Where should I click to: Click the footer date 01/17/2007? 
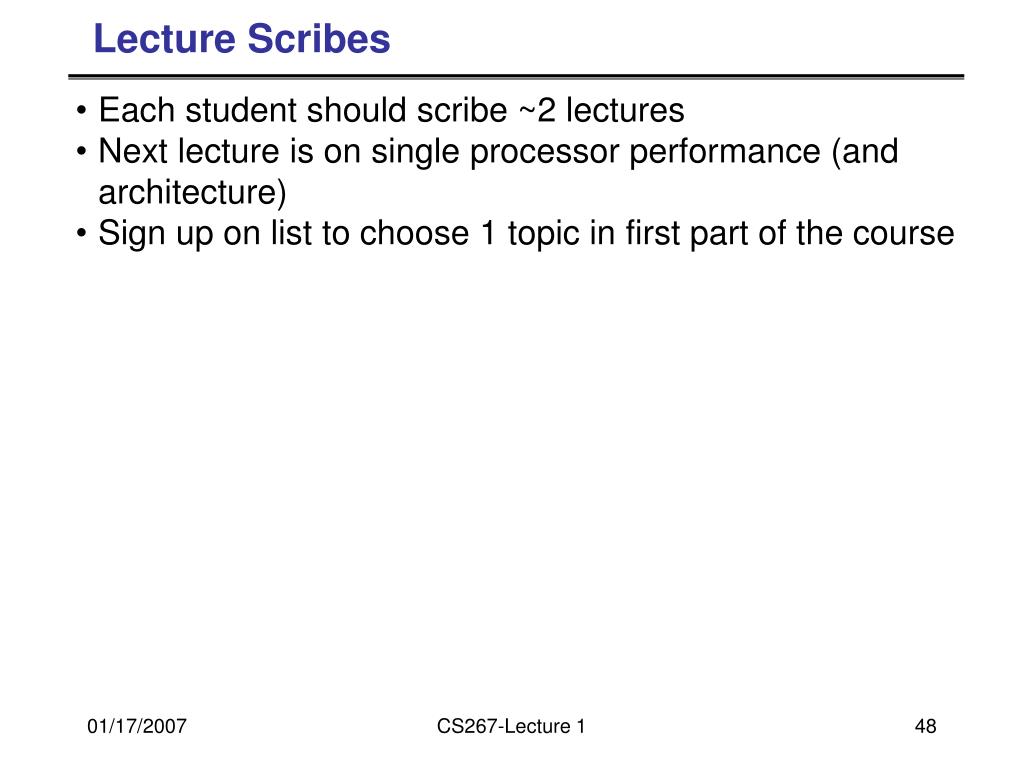[x=136, y=727]
